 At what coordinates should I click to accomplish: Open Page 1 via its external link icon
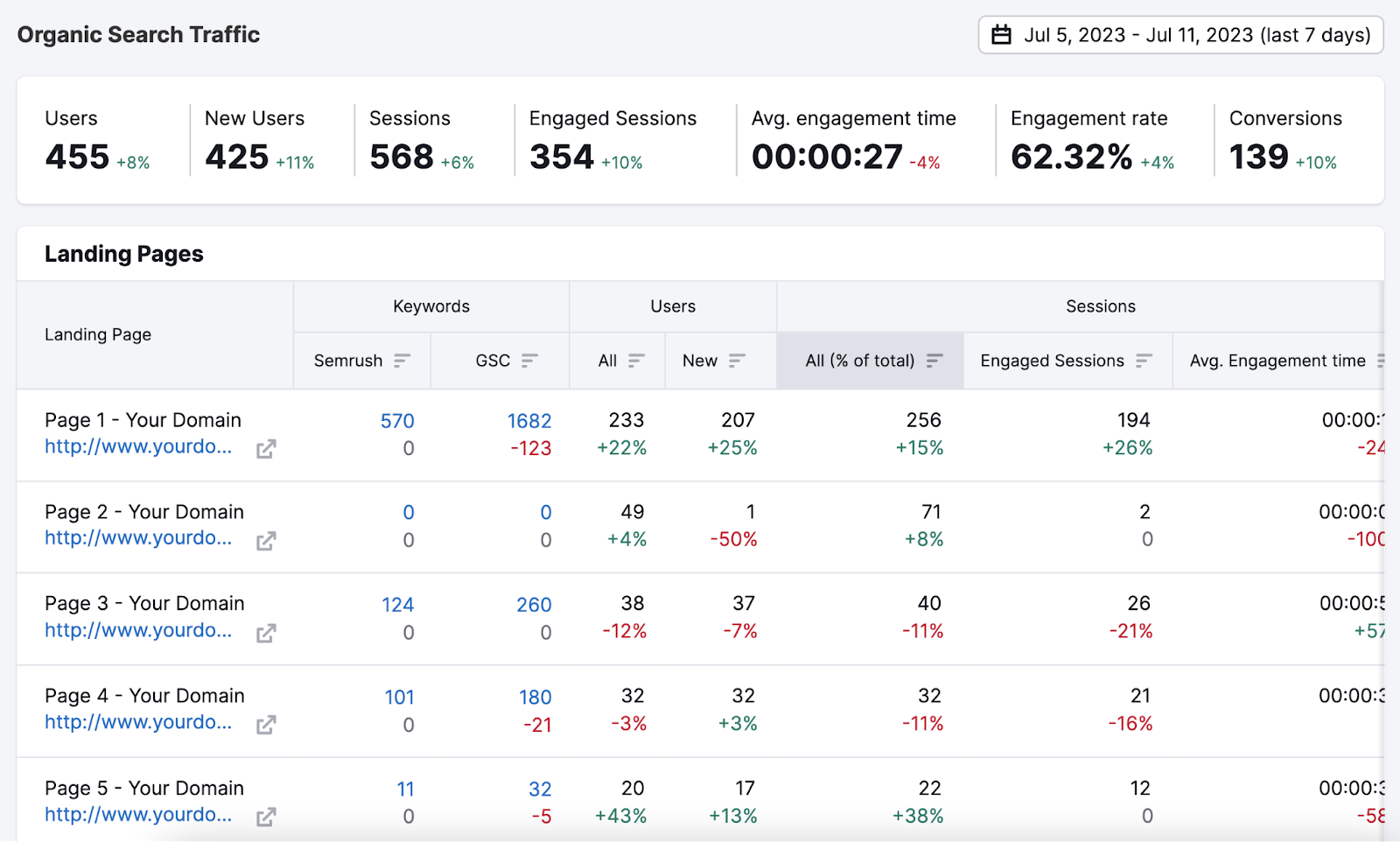pyautogui.click(x=266, y=448)
